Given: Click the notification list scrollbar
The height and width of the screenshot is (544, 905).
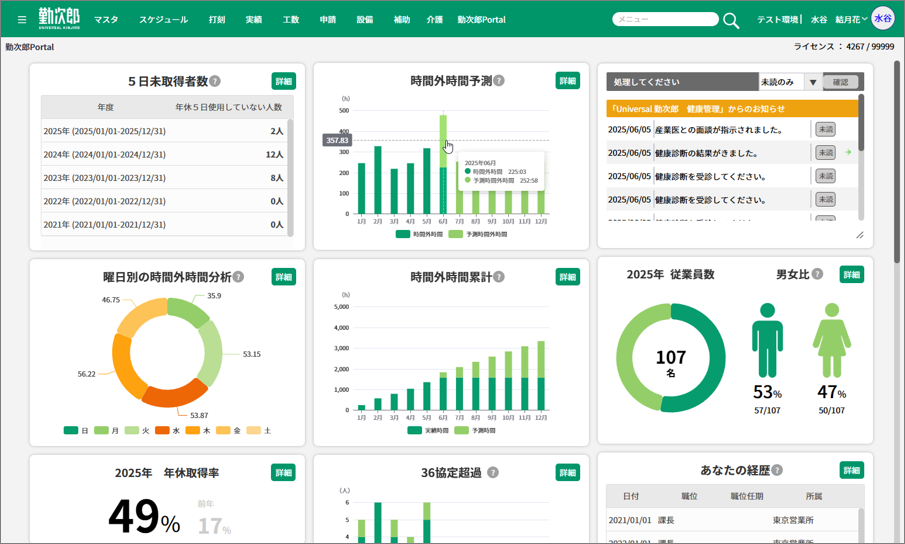Looking at the screenshot, I should coord(861,124).
